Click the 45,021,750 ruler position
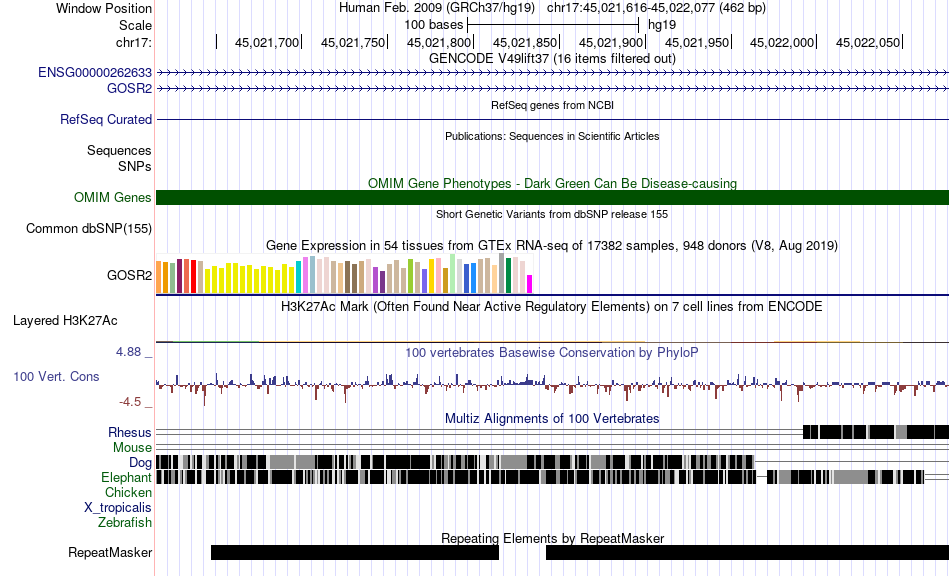The height and width of the screenshot is (576, 950). [353, 42]
